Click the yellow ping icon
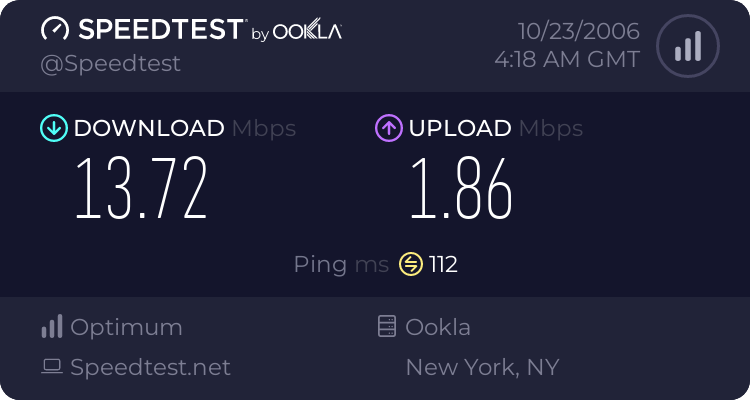This screenshot has height=400, width=750. tap(410, 264)
